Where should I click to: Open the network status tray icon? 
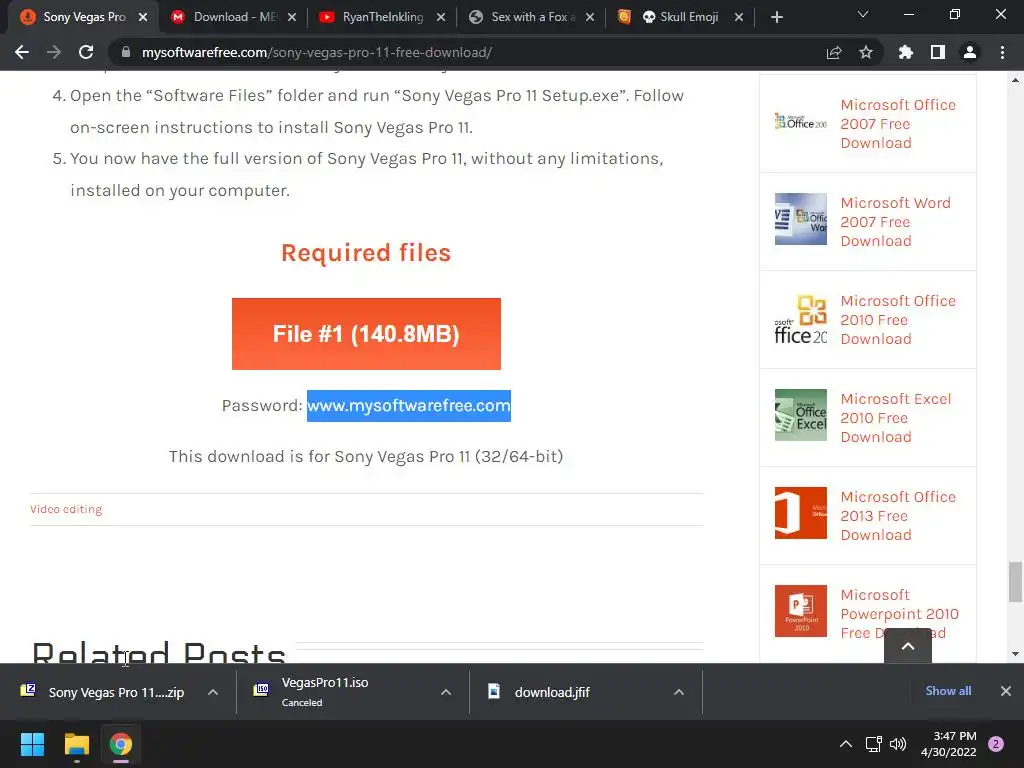coord(874,744)
